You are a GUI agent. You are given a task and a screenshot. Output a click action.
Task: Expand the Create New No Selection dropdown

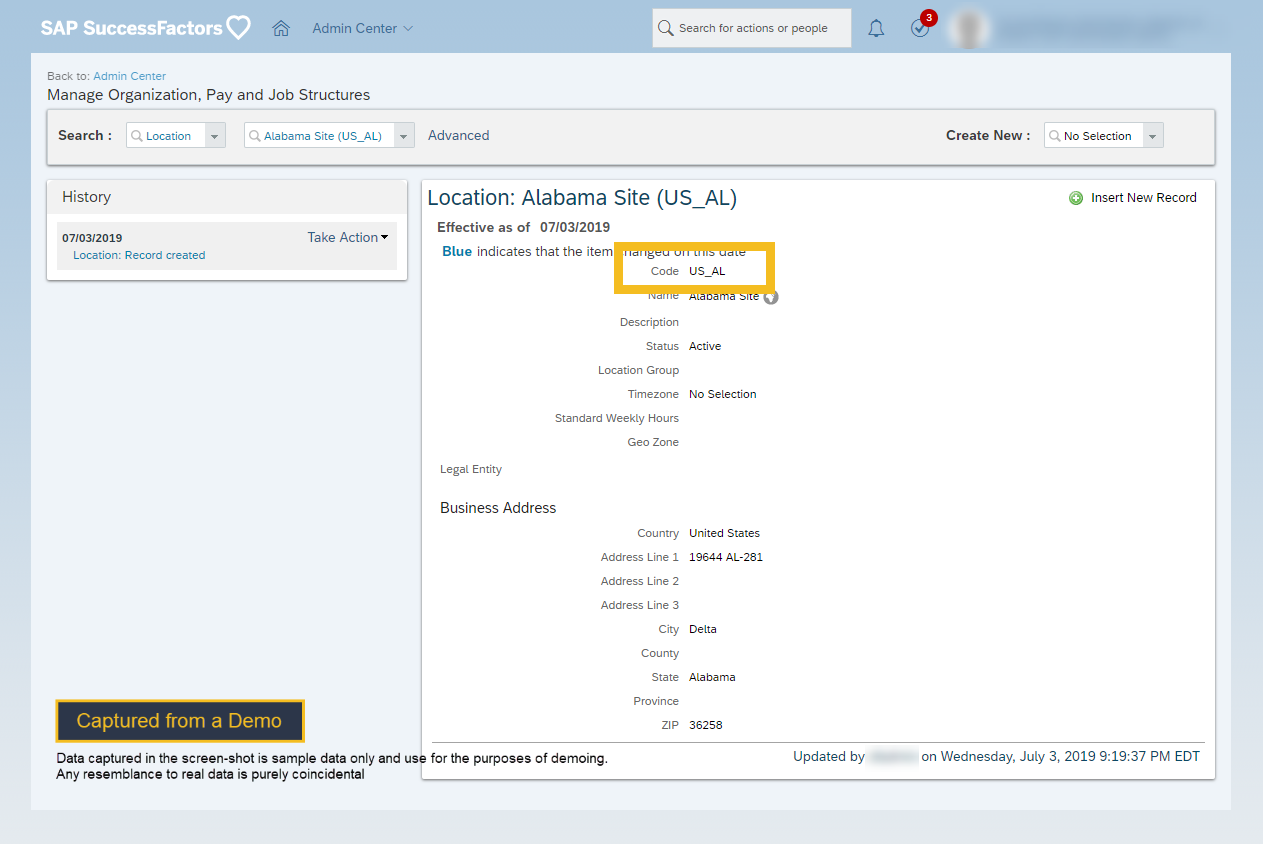1153,136
